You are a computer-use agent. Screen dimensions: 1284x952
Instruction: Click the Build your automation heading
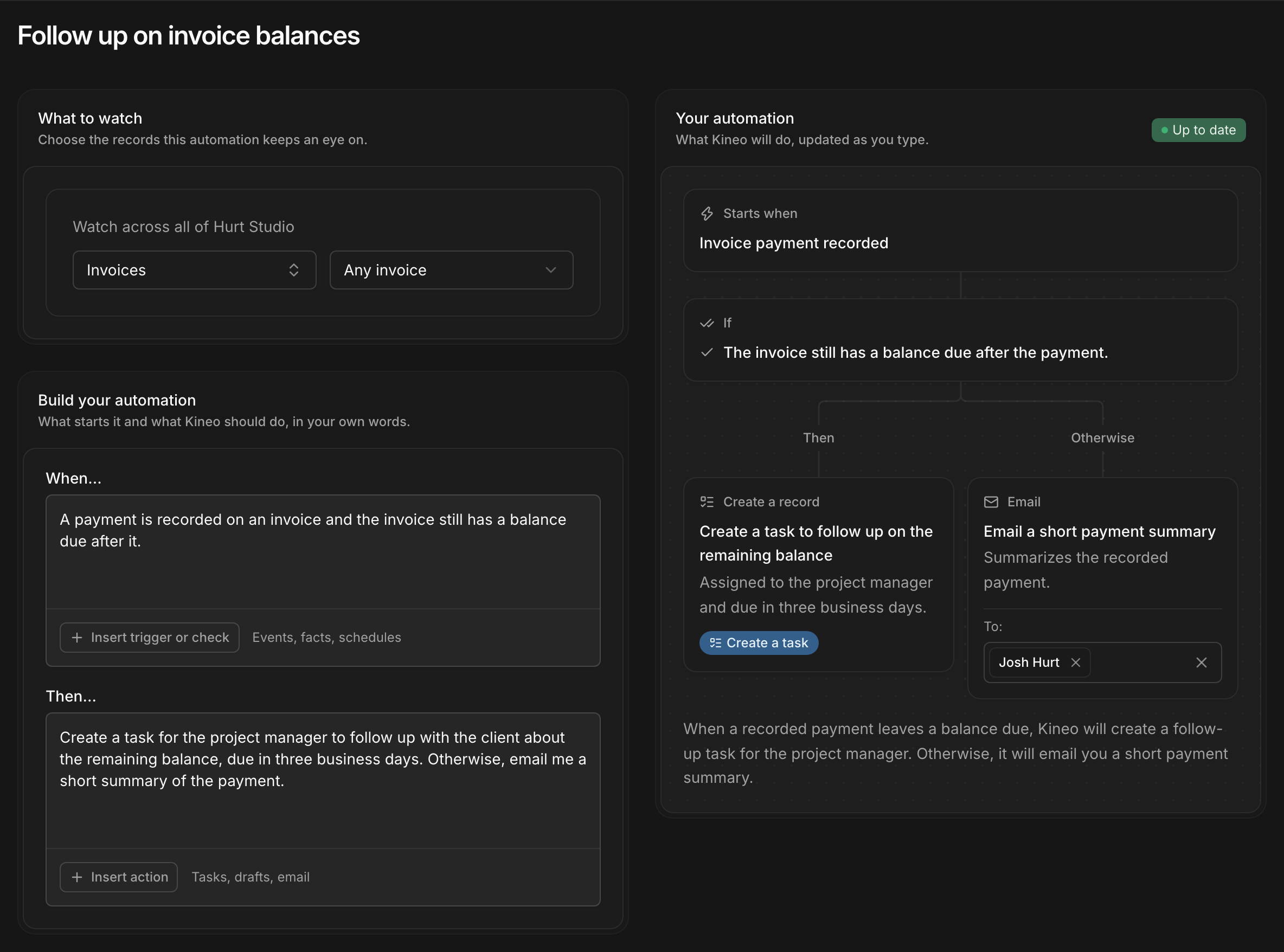(117, 401)
